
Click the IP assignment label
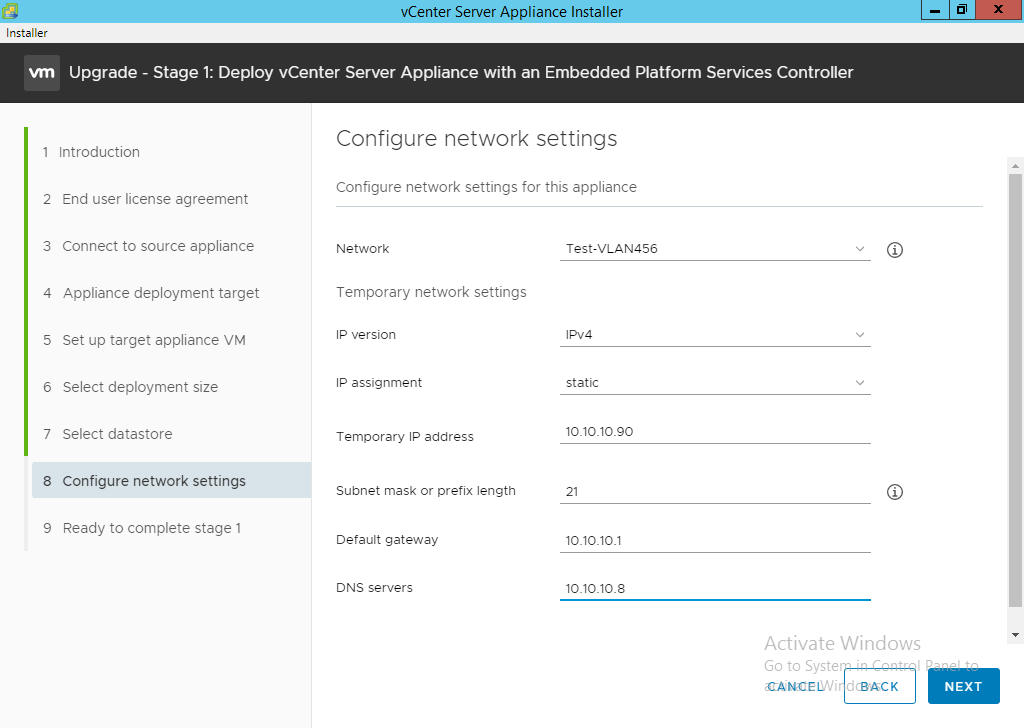[379, 383]
